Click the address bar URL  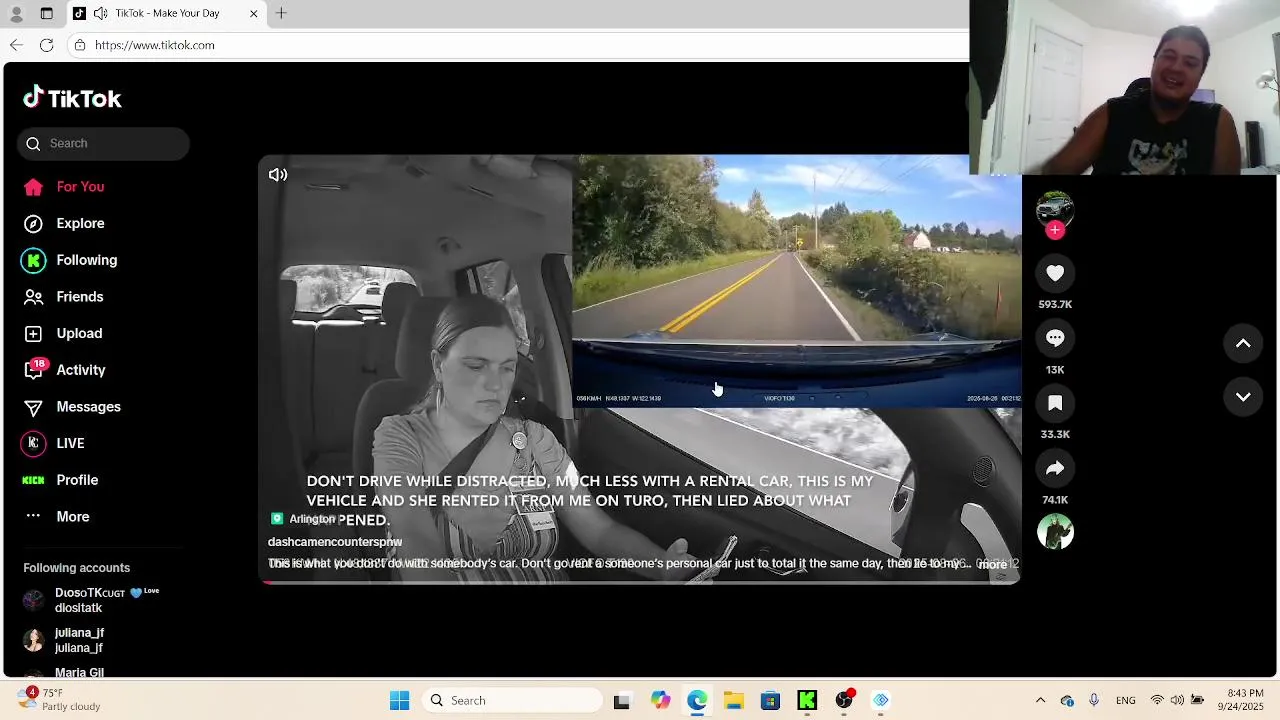(x=155, y=45)
